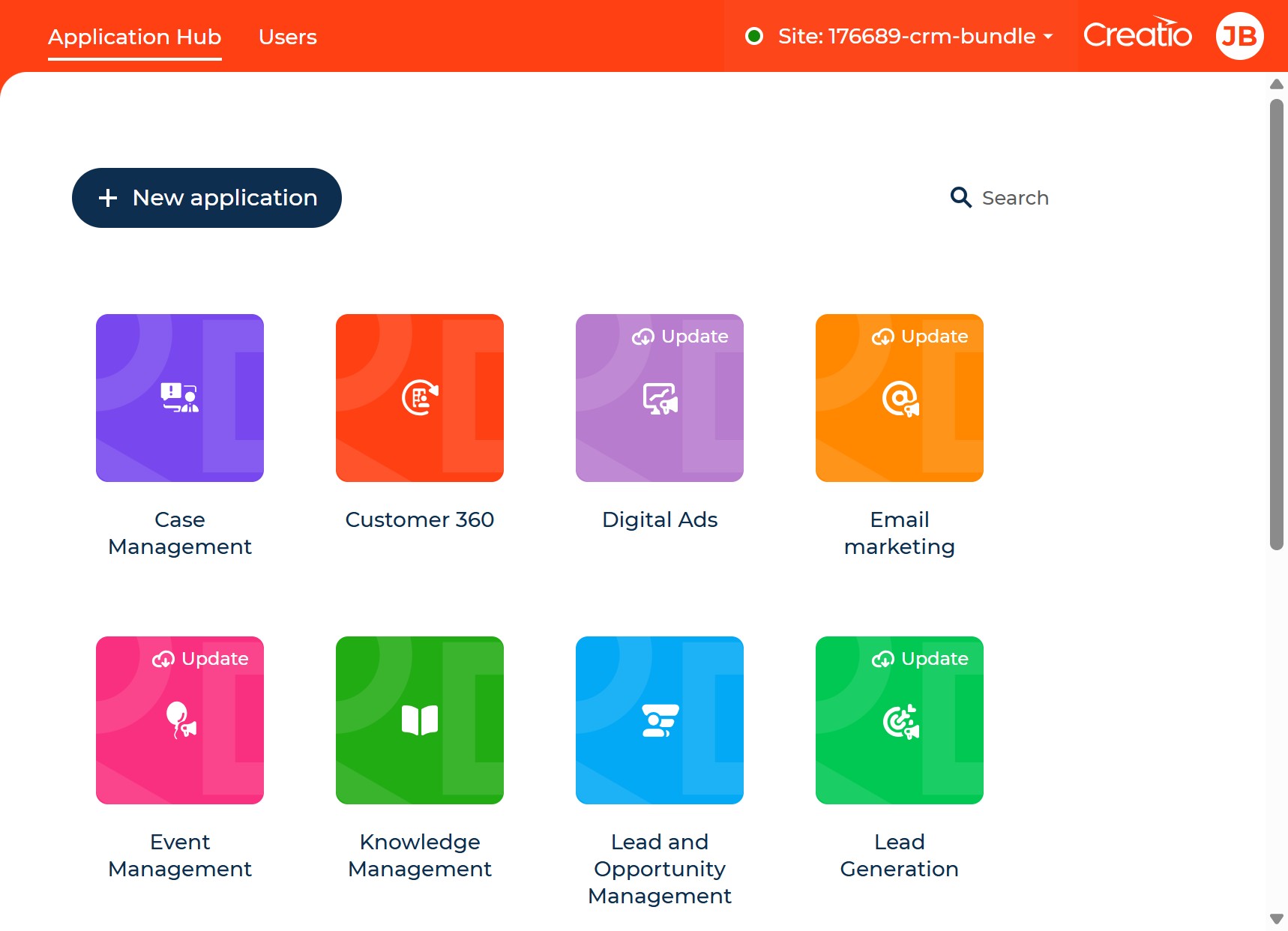The image size is (1288, 931).
Task: Open the Case Management app tile
Action: tap(180, 398)
